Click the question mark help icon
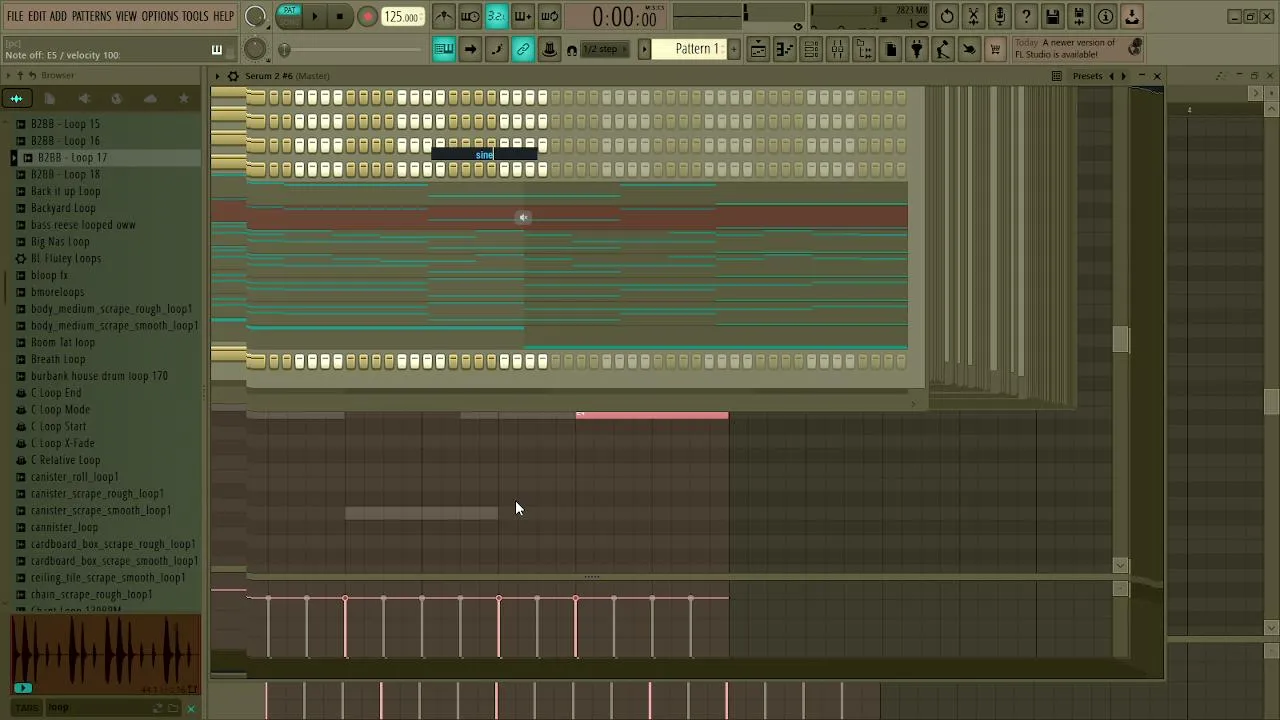This screenshot has width=1280, height=720. [x=1026, y=16]
